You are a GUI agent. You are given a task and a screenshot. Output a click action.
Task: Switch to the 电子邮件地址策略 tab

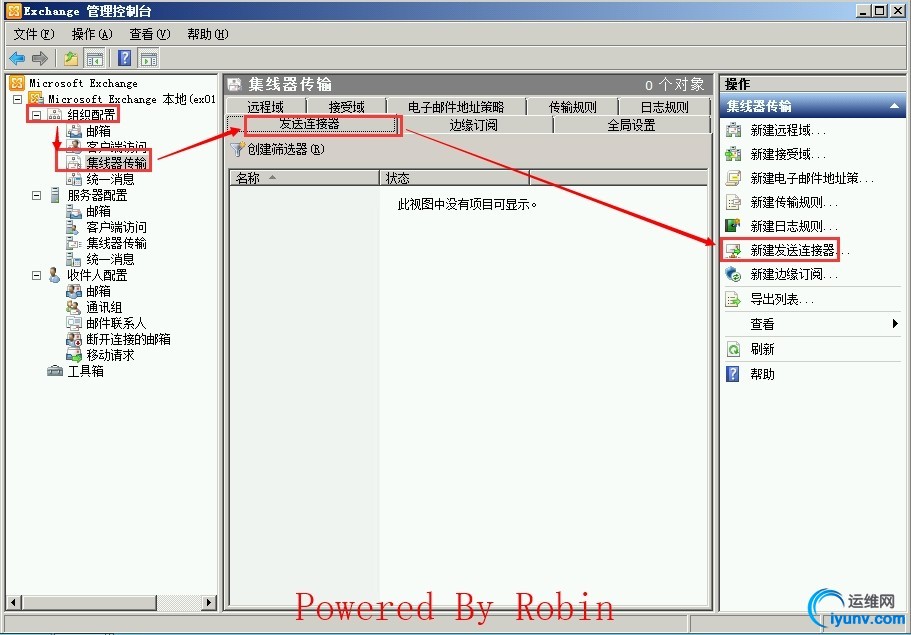456,107
